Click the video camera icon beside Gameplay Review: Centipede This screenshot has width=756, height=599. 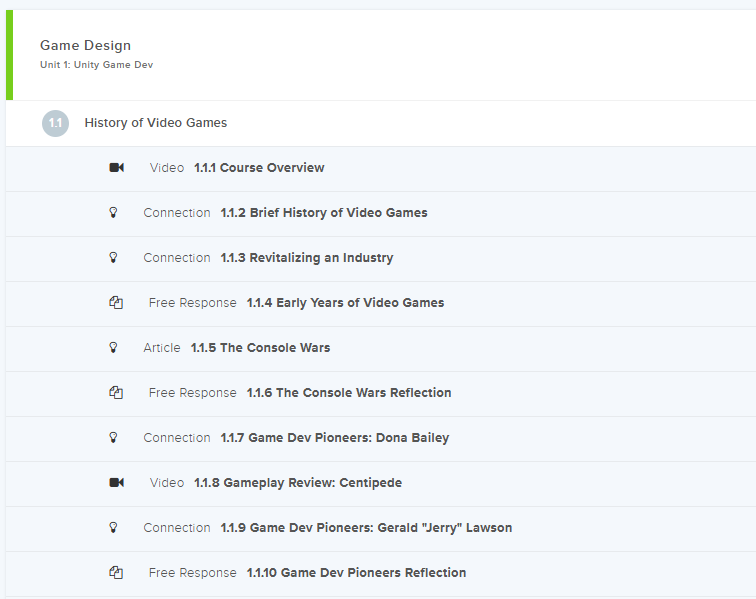click(x=117, y=482)
